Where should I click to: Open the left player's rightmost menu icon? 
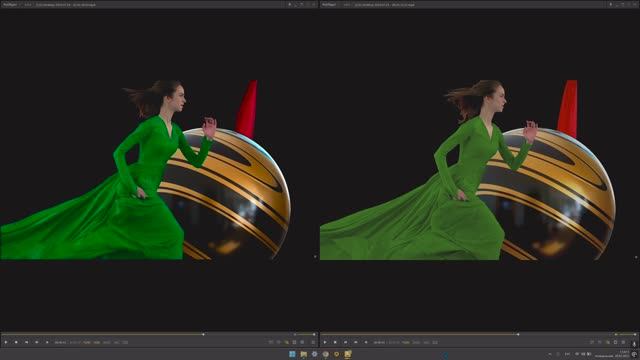[313, 342]
